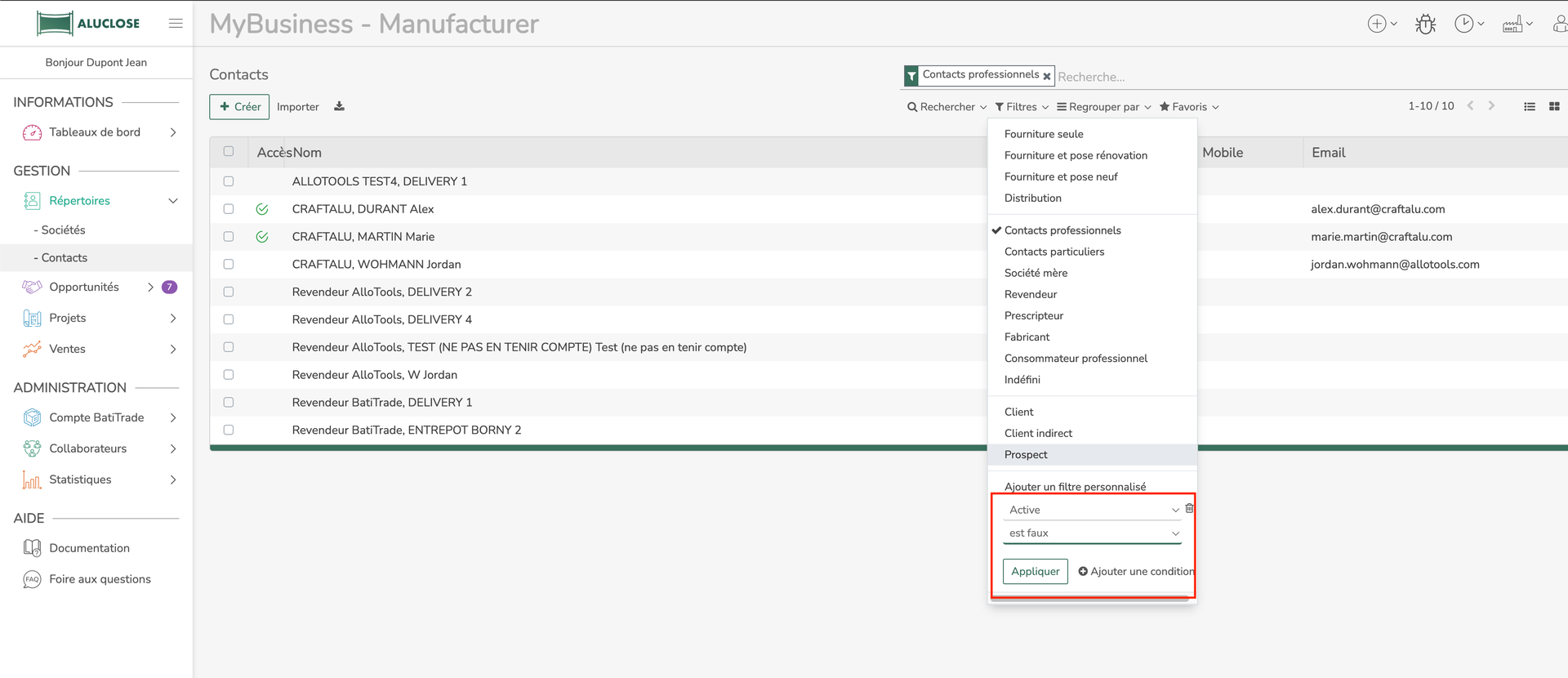Click the hamburger menu icon beside logo
Screen dimensions: 1568x678
(176, 24)
